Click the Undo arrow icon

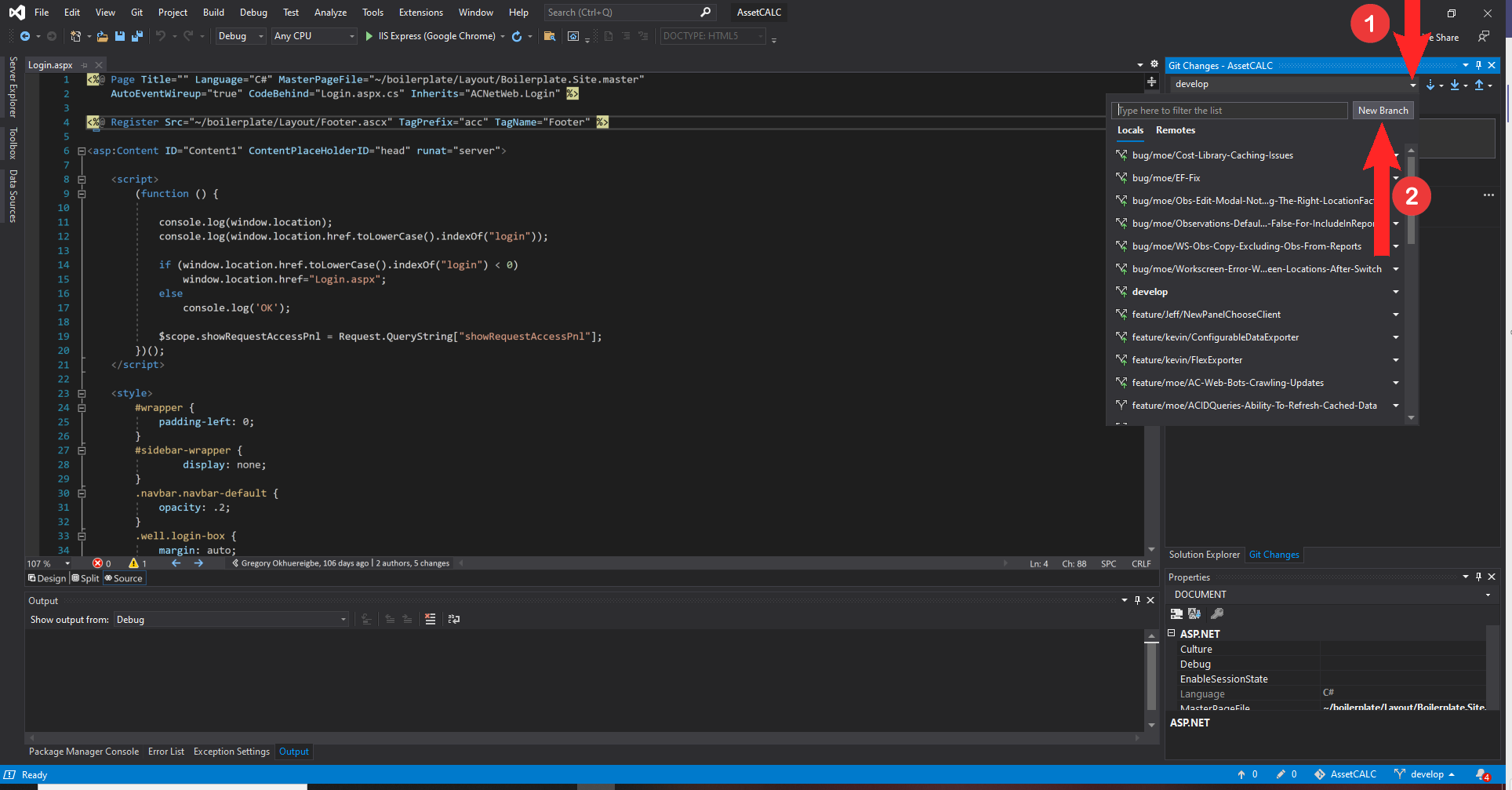coord(161,36)
